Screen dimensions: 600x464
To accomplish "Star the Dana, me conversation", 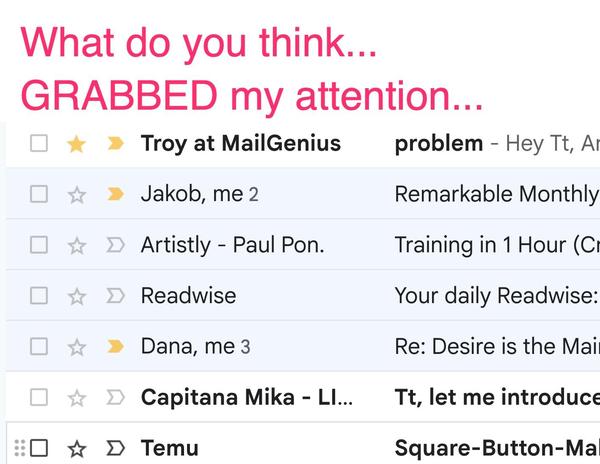I will pyautogui.click(x=77, y=347).
